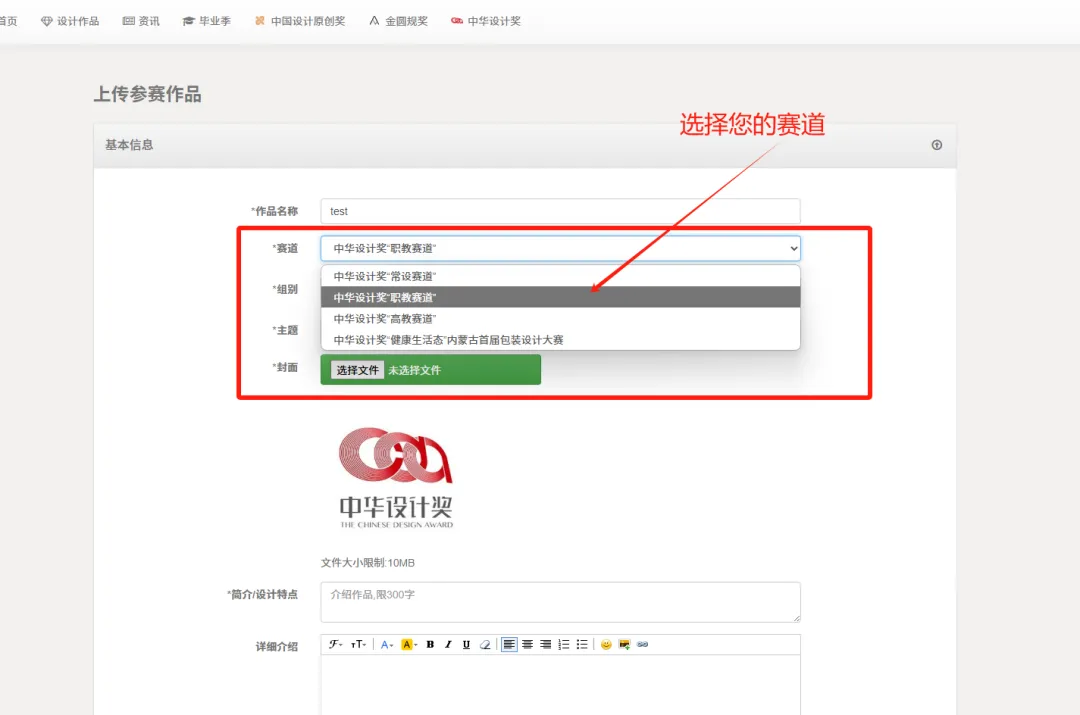The height and width of the screenshot is (715, 1080).
Task: Align text left in editor
Action: pos(509,644)
